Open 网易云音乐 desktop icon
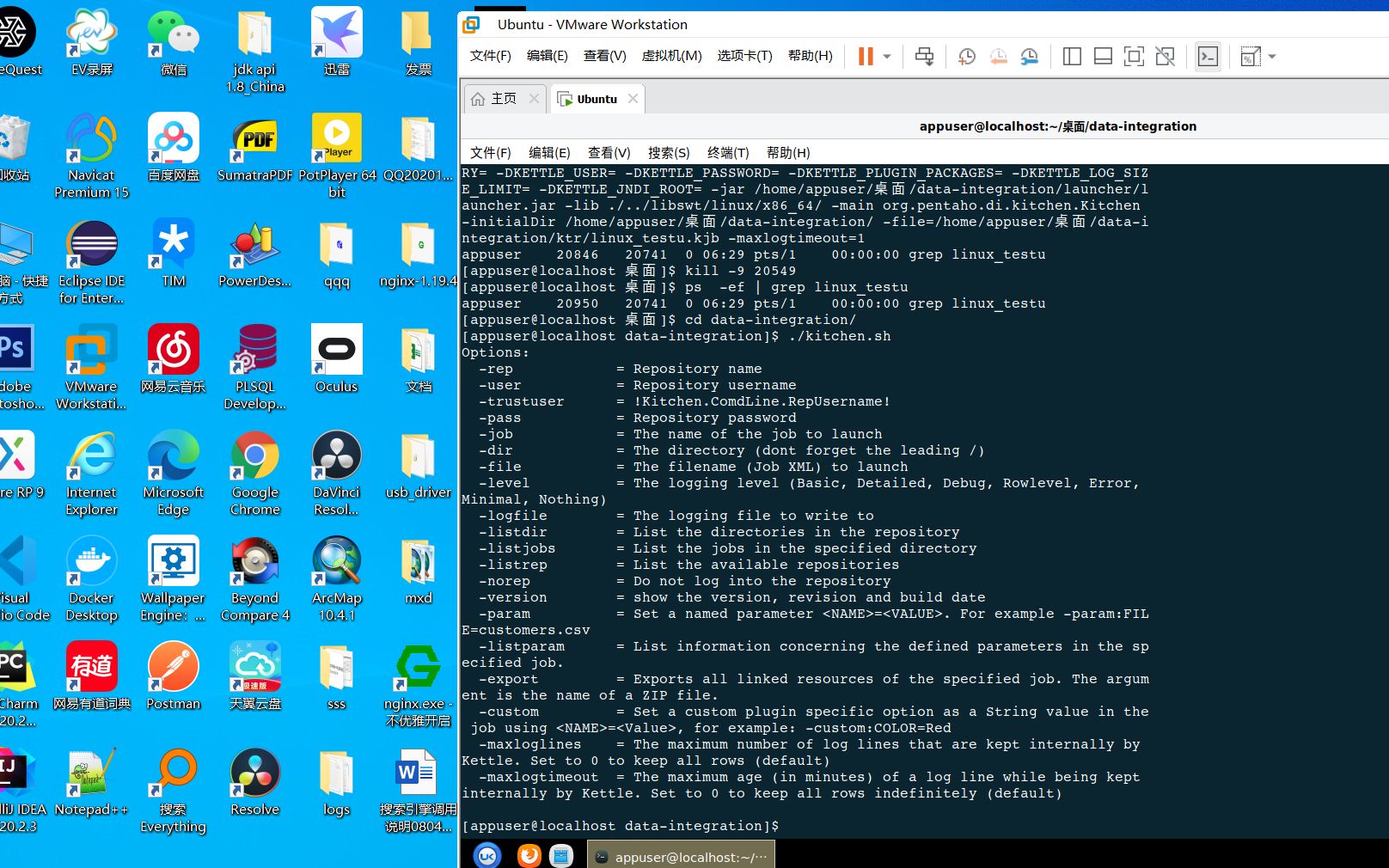This screenshot has height=868, width=1389. coord(174,359)
